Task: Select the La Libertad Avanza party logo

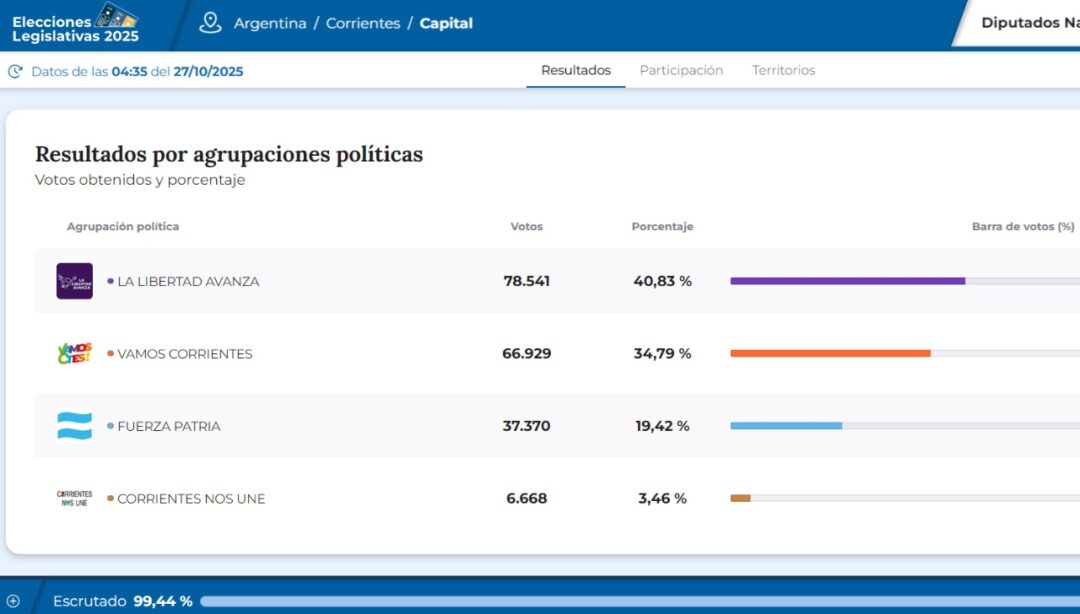Action: click(x=73, y=281)
